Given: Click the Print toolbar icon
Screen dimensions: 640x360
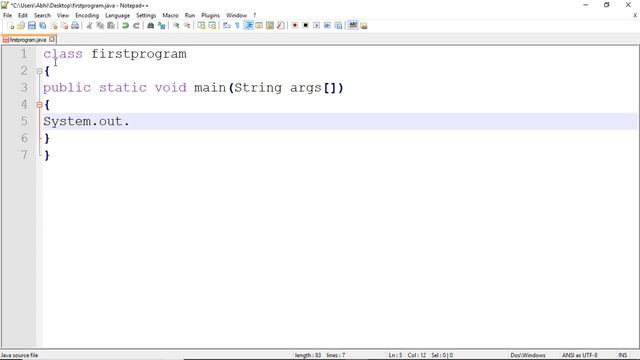Looking at the screenshot, I should pyautogui.click(x=75, y=26).
